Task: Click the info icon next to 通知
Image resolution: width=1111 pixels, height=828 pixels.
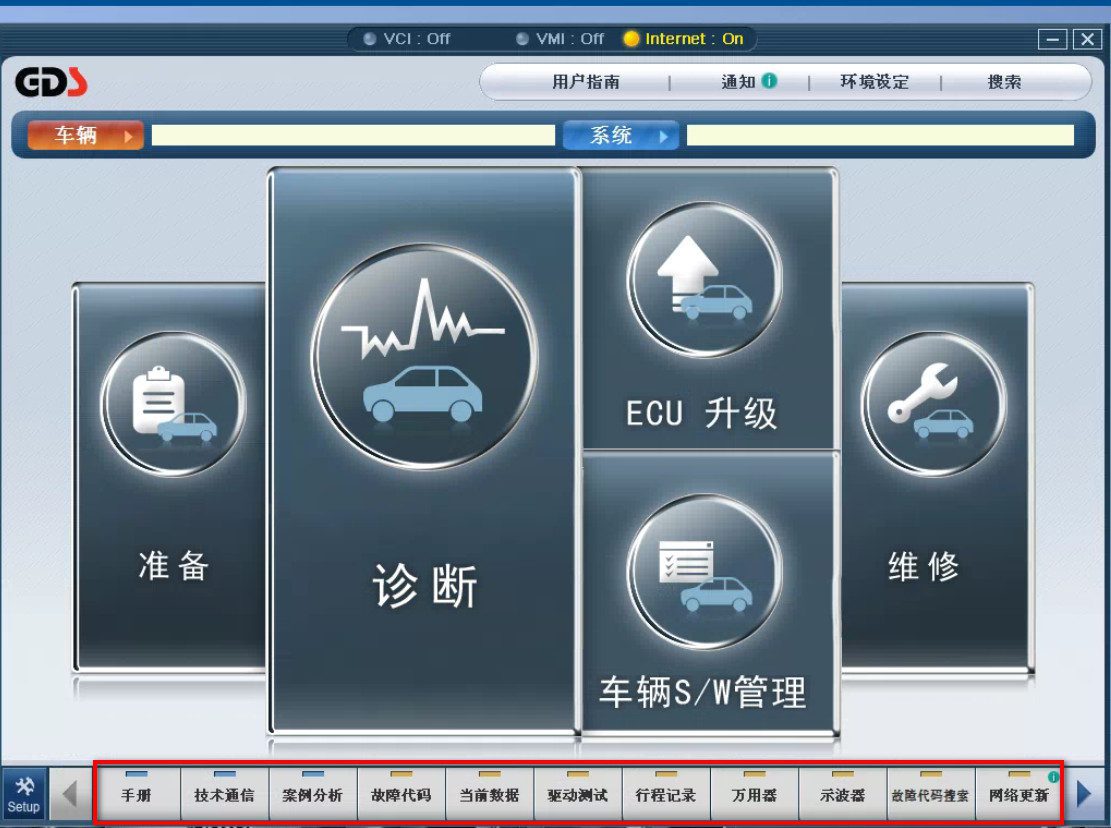Action: coord(769,81)
